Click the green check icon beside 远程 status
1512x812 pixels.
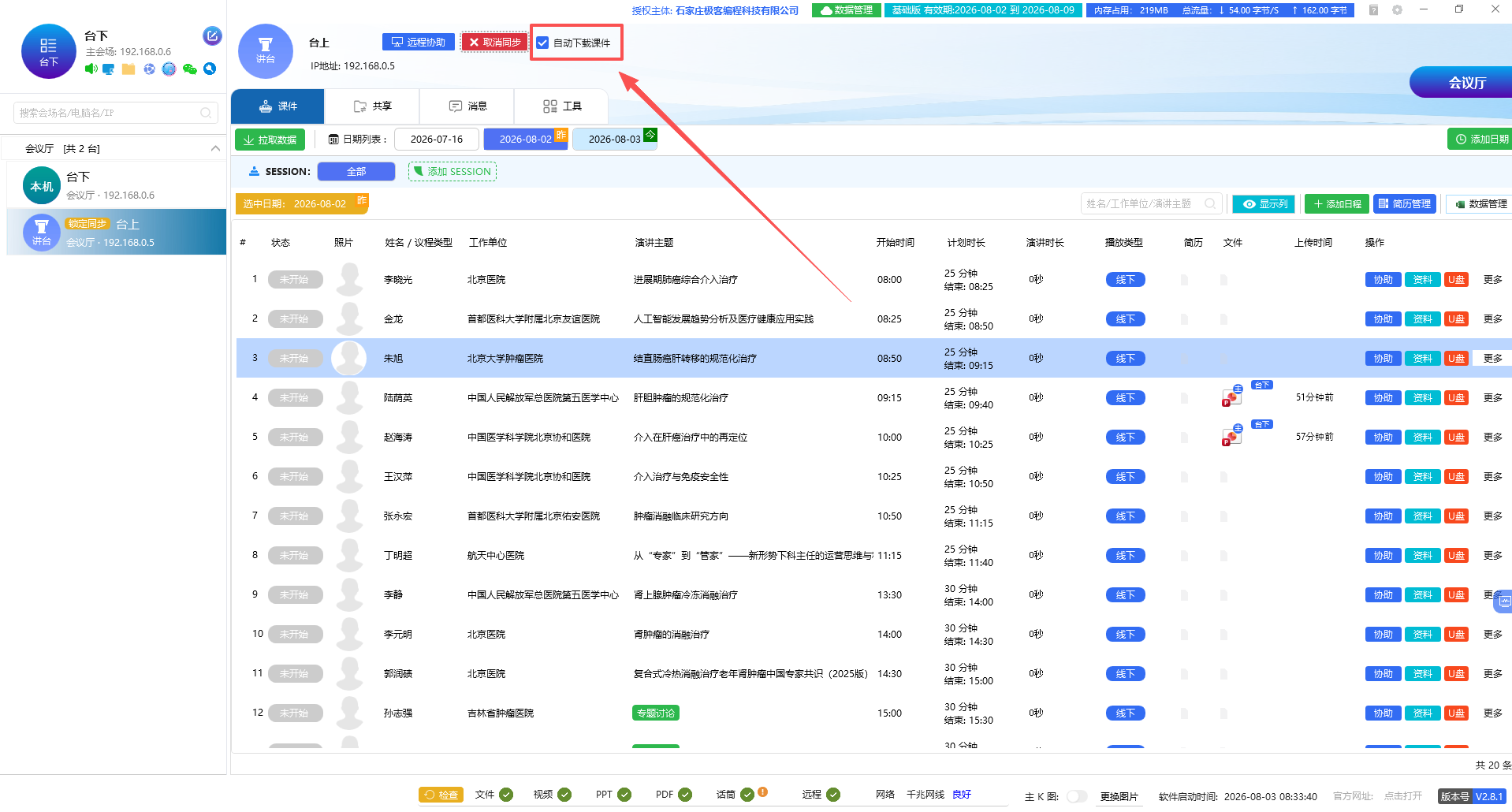[x=833, y=795]
